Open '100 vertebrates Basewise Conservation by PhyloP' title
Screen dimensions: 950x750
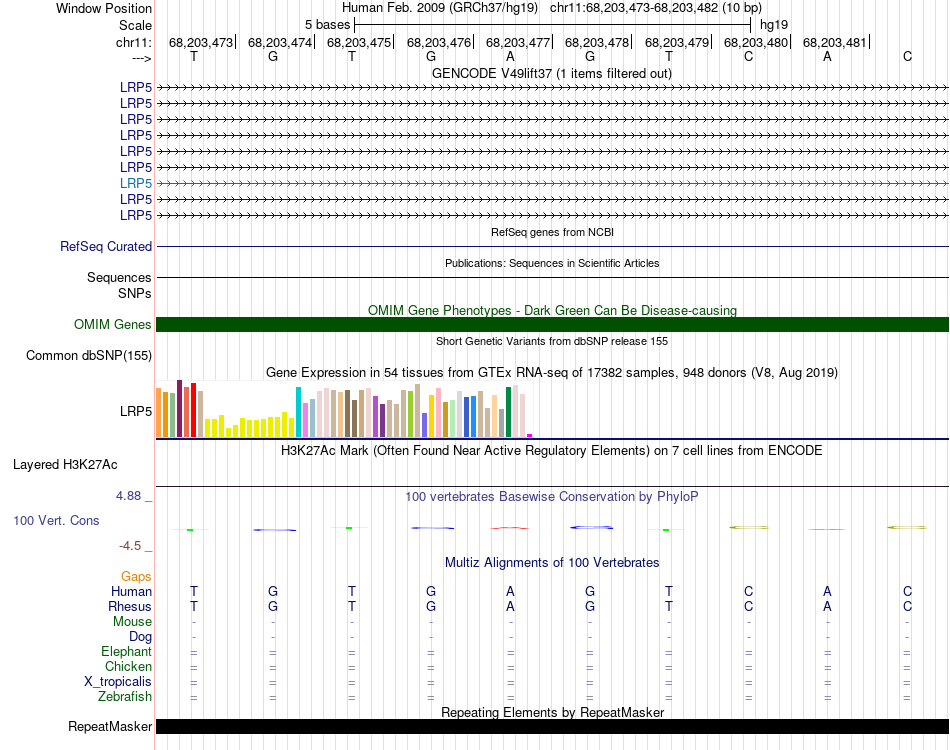tap(552, 497)
